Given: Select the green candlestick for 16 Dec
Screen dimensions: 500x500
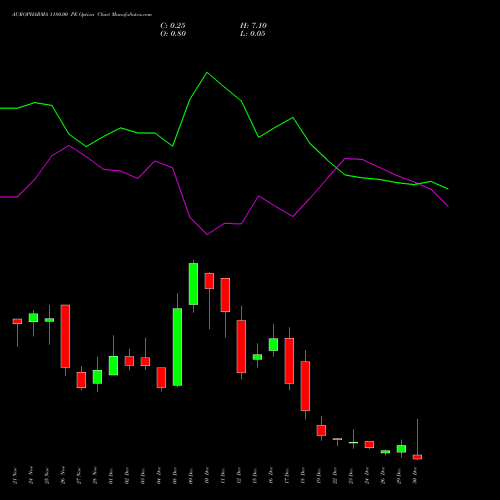Looking at the screenshot, I should (273, 344).
